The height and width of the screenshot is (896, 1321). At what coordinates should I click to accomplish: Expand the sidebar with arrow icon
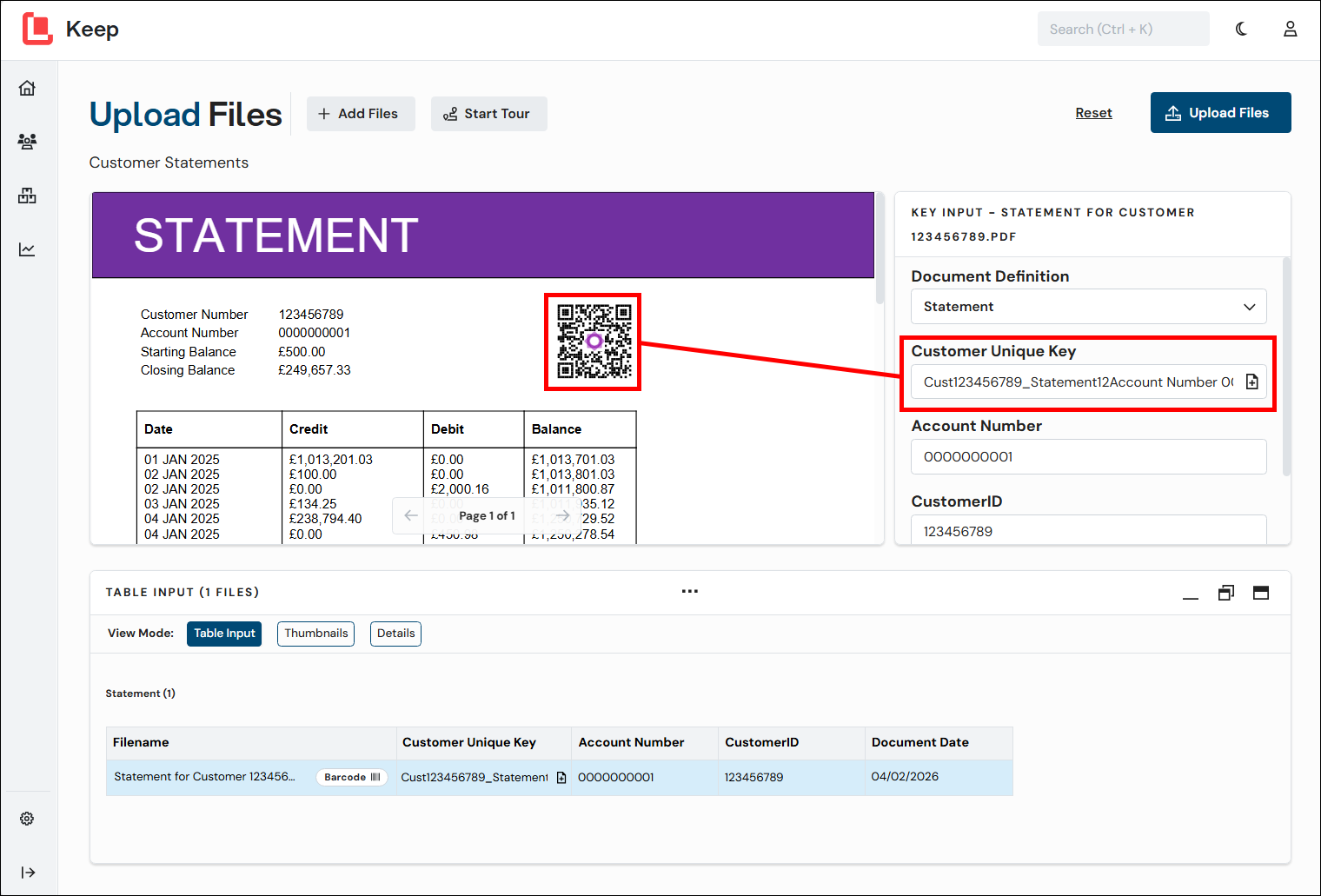(x=28, y=873)
